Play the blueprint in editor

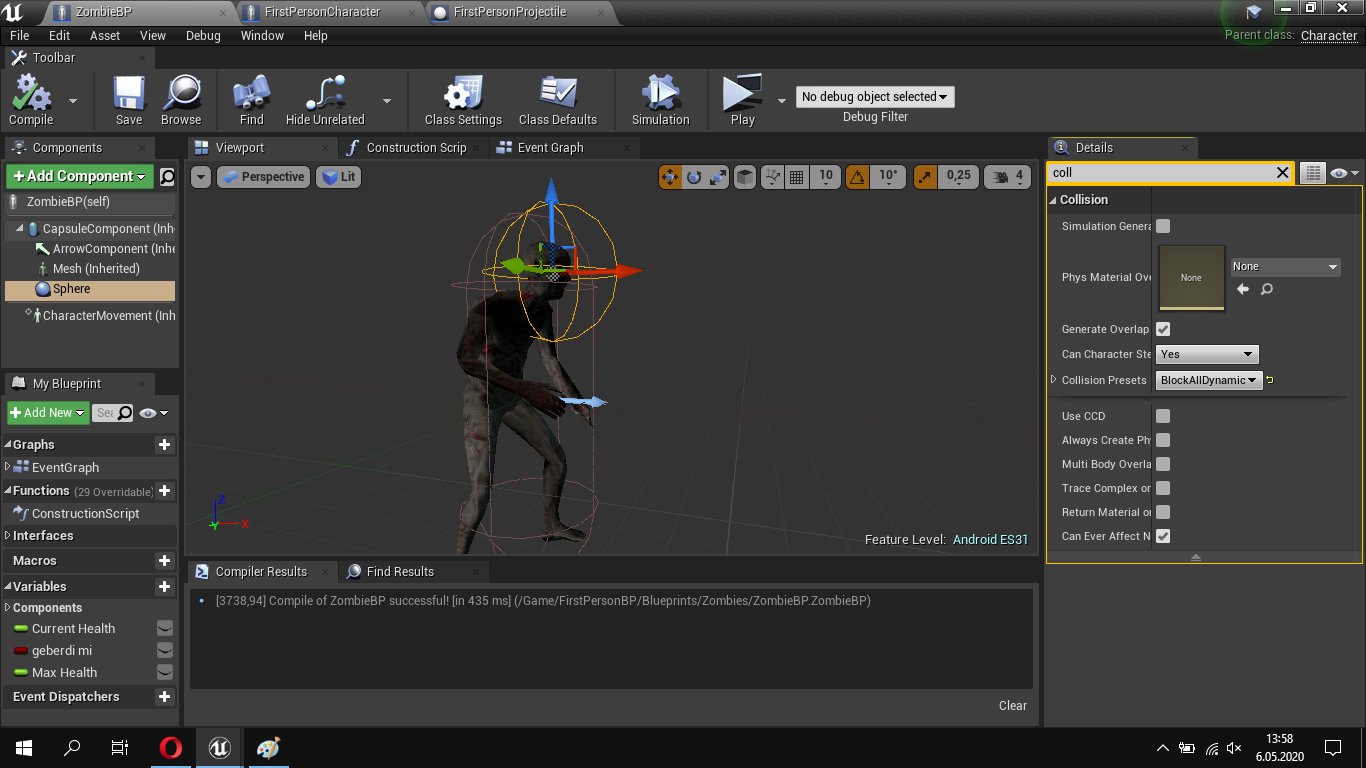tap(743, 101)
